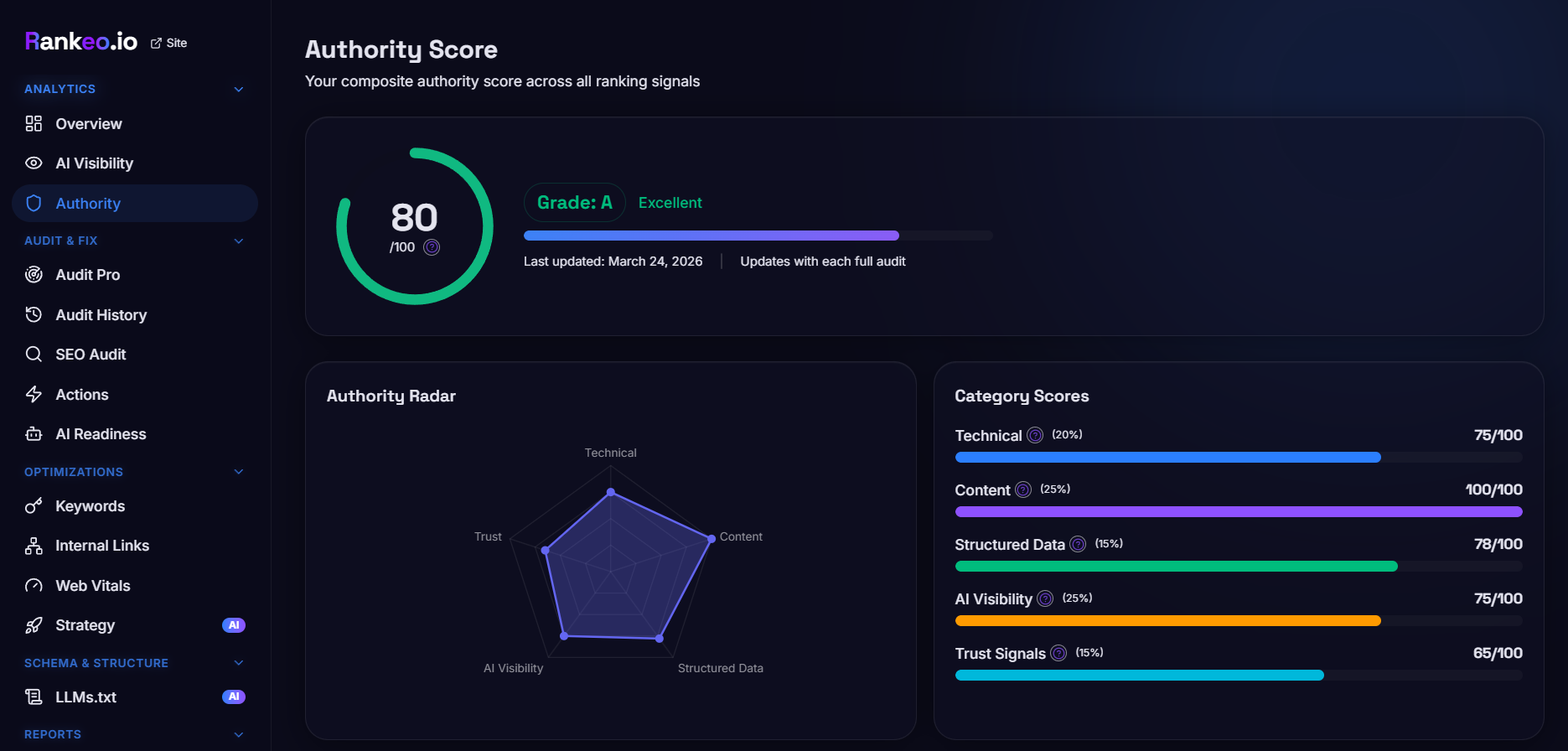Click the help icon beside Technical
The width and height of the screenshot is (1568, 751).
pos(1035,435)
